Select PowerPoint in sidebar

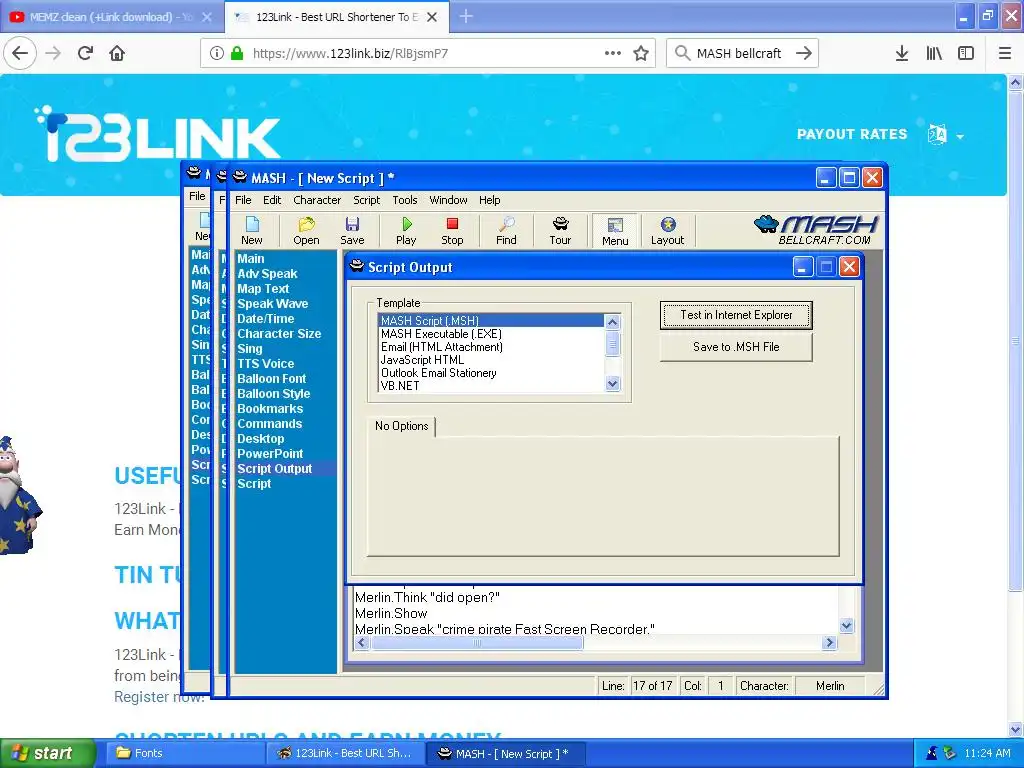click(x=270, y=454)
